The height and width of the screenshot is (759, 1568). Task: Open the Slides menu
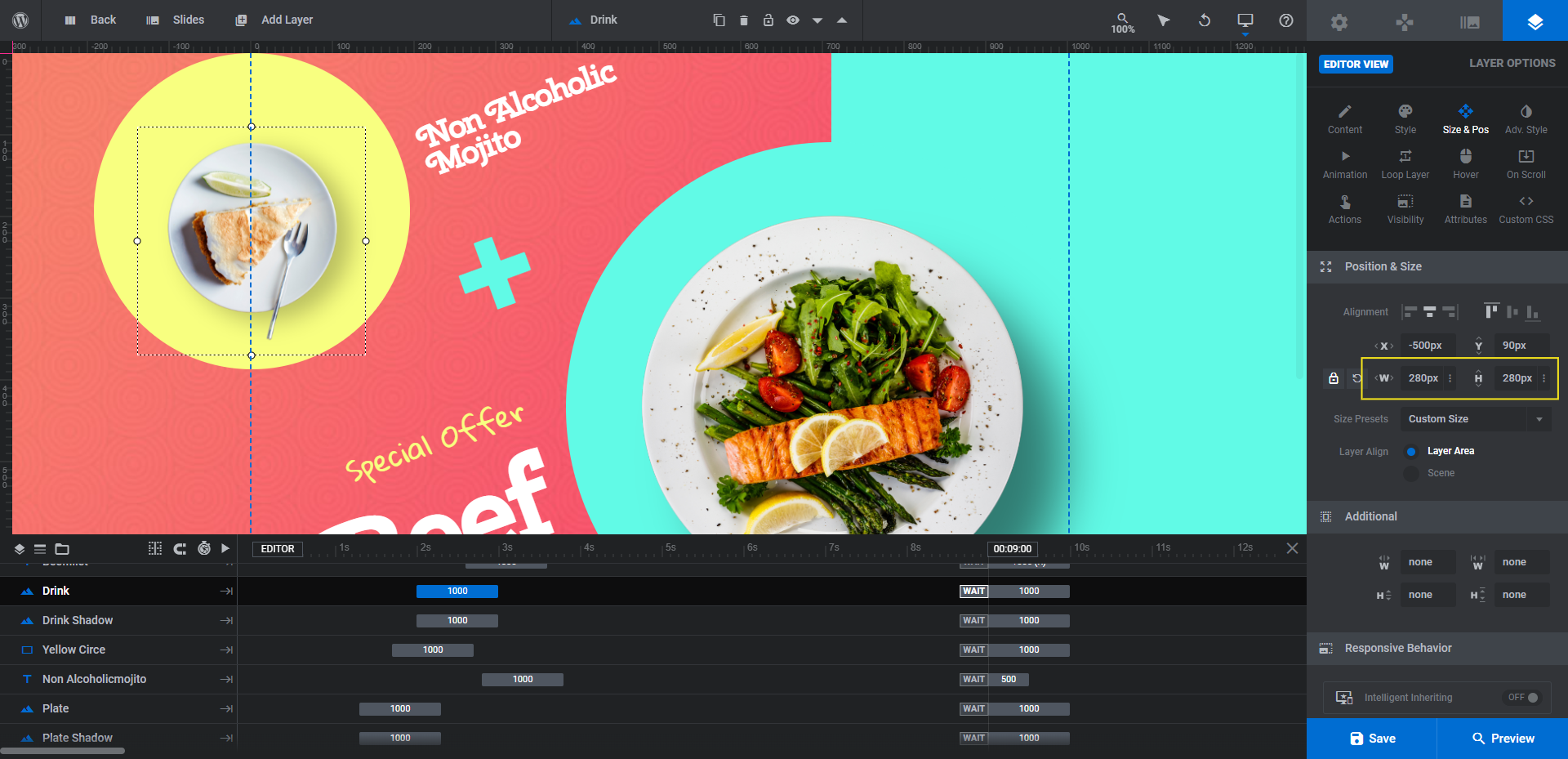[x=176, y=20]
